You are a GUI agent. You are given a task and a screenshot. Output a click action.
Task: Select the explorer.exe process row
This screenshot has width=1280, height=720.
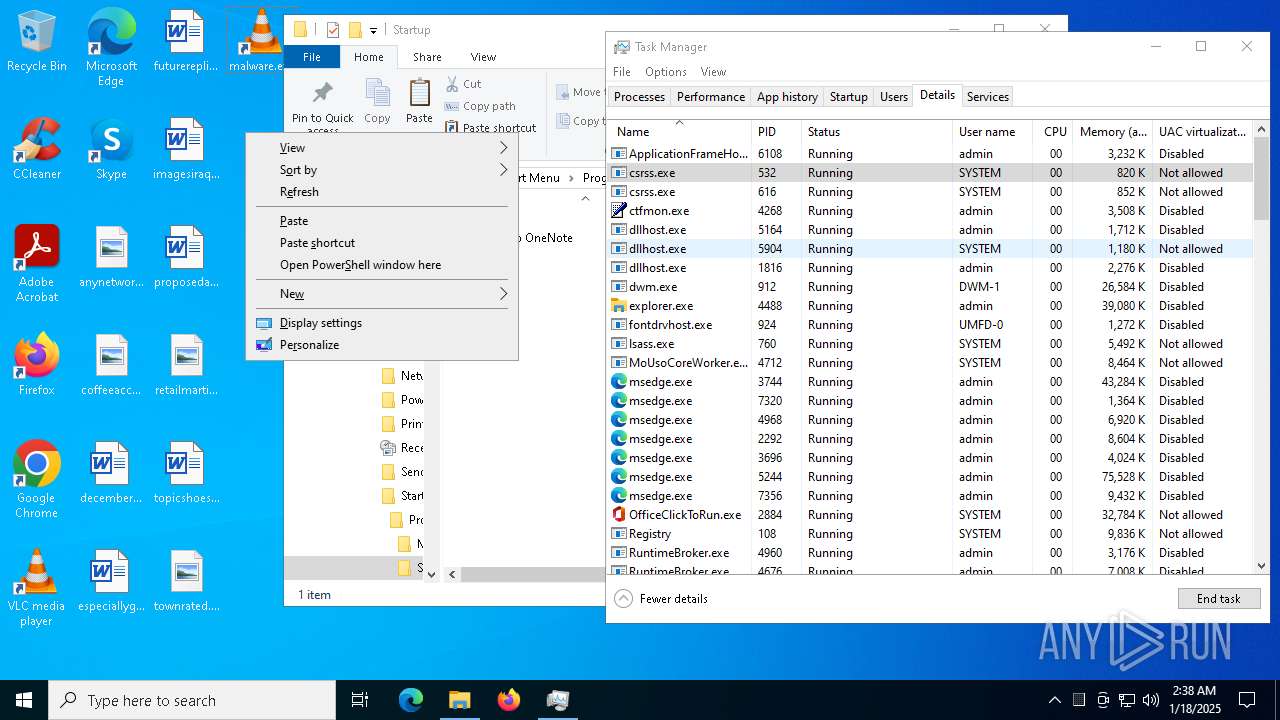point(930,306)
